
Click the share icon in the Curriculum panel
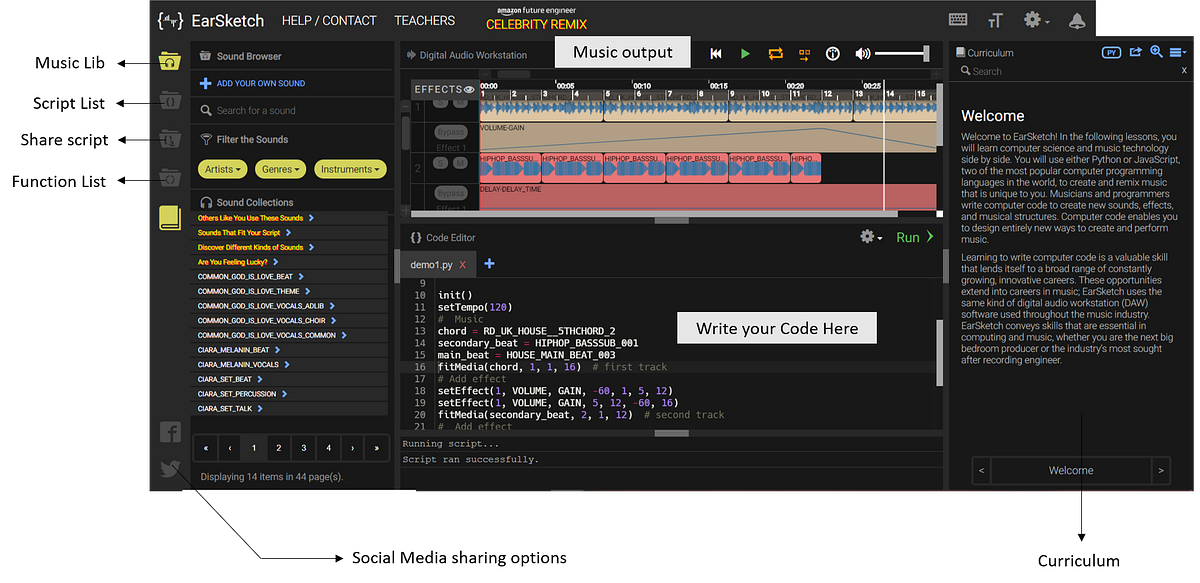(x=1138, y=52)
